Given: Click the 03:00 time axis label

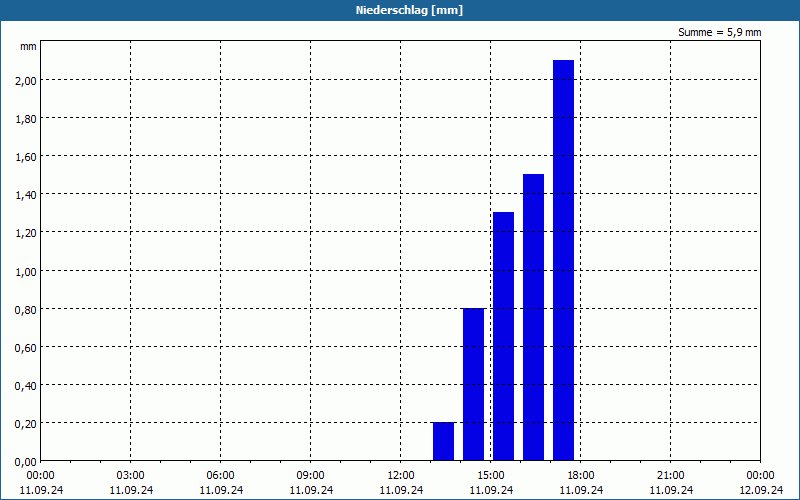Looking at the screenshot, I should tap(131, 476).
